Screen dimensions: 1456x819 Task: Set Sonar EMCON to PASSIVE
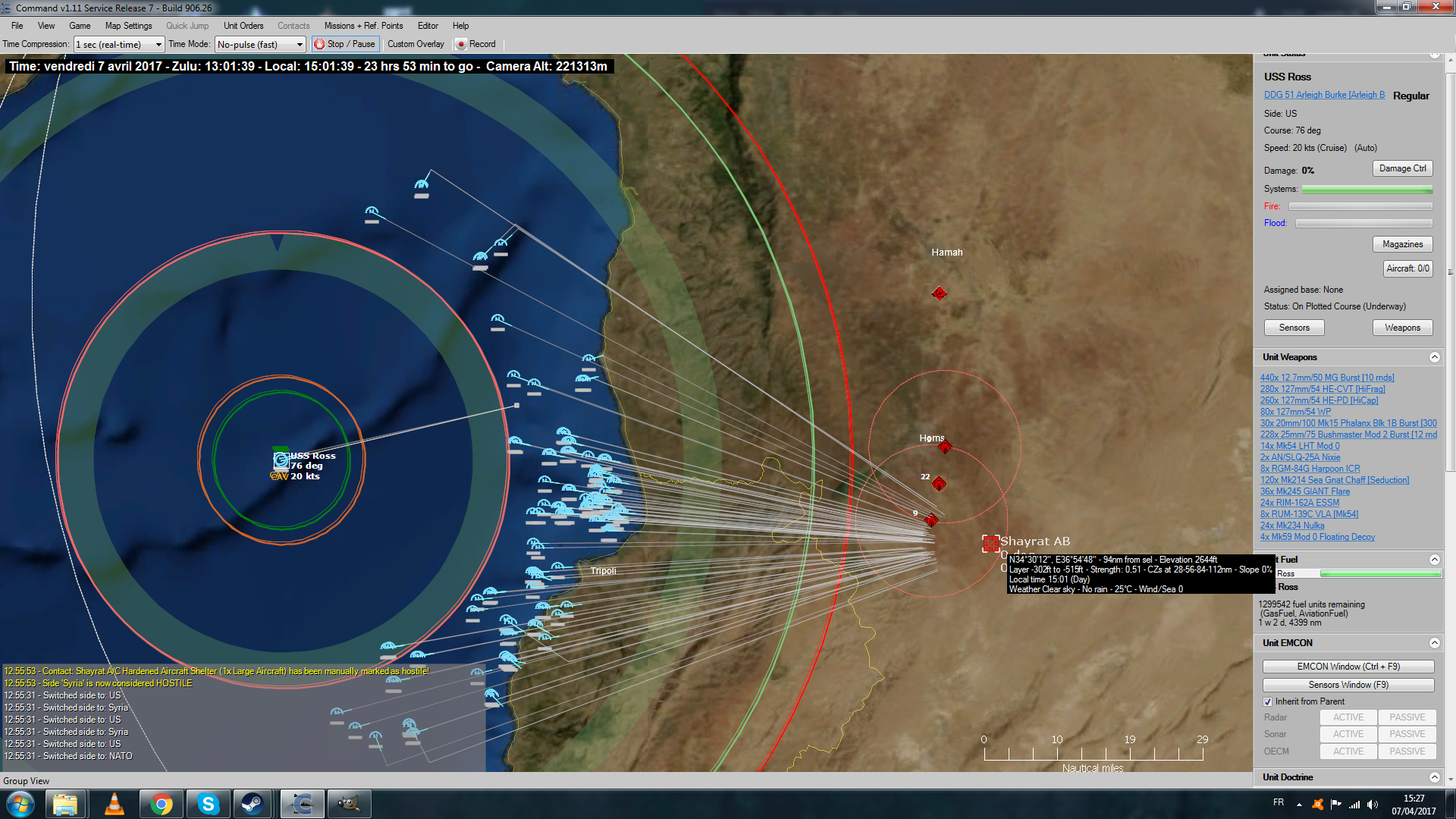(x=1407, y=734)
